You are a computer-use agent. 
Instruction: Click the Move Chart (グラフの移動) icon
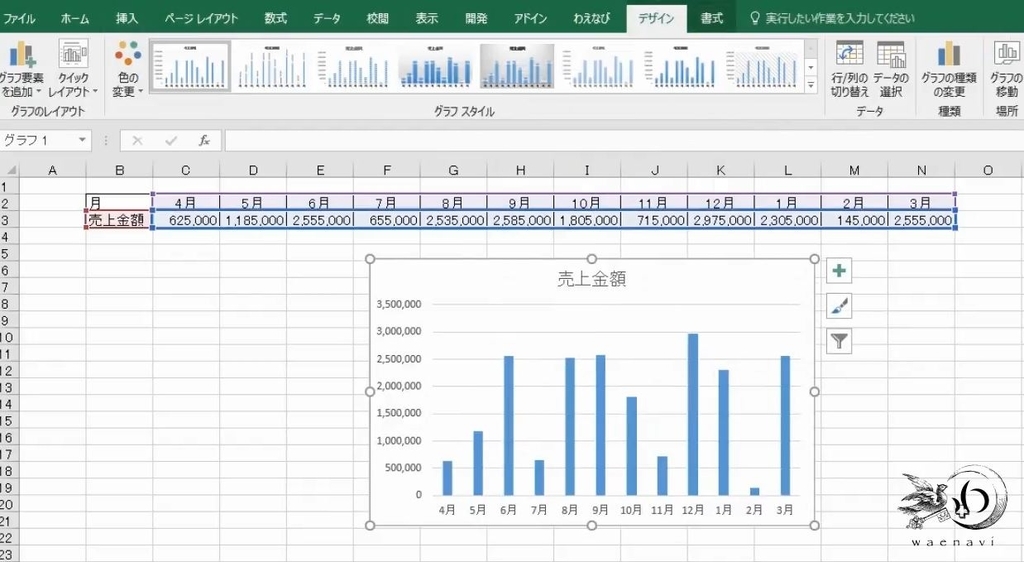click(x=1006, y=69)
